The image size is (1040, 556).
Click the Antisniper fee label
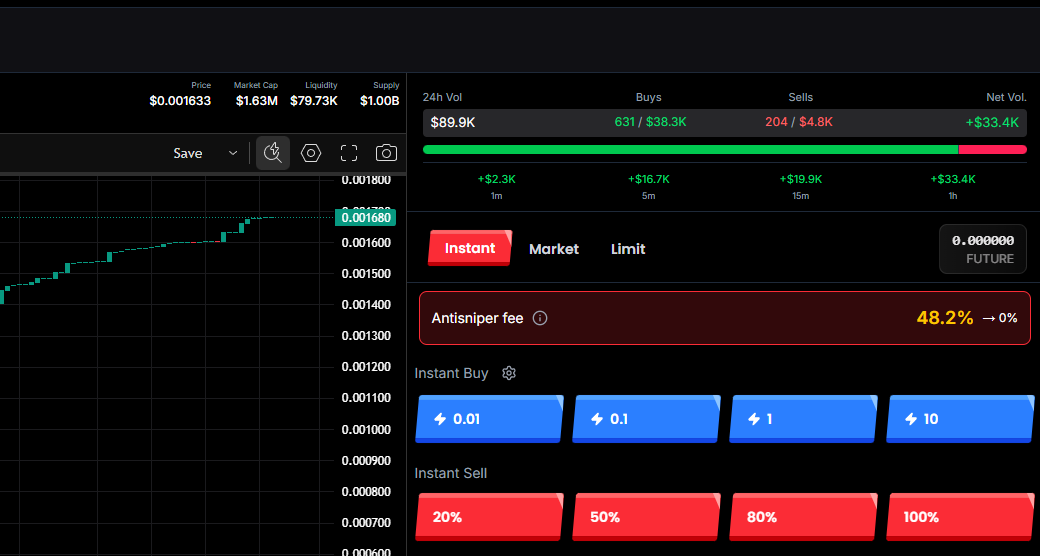(x=477, y=318)
